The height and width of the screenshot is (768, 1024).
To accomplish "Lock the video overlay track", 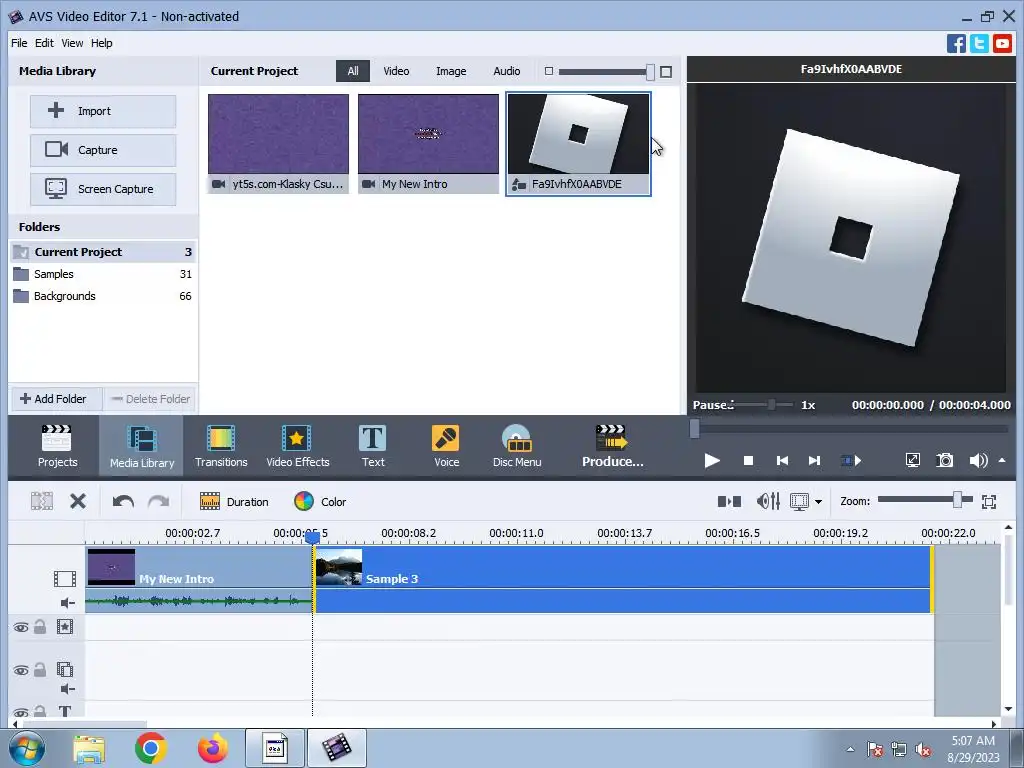I will click(x=40, y=670).
